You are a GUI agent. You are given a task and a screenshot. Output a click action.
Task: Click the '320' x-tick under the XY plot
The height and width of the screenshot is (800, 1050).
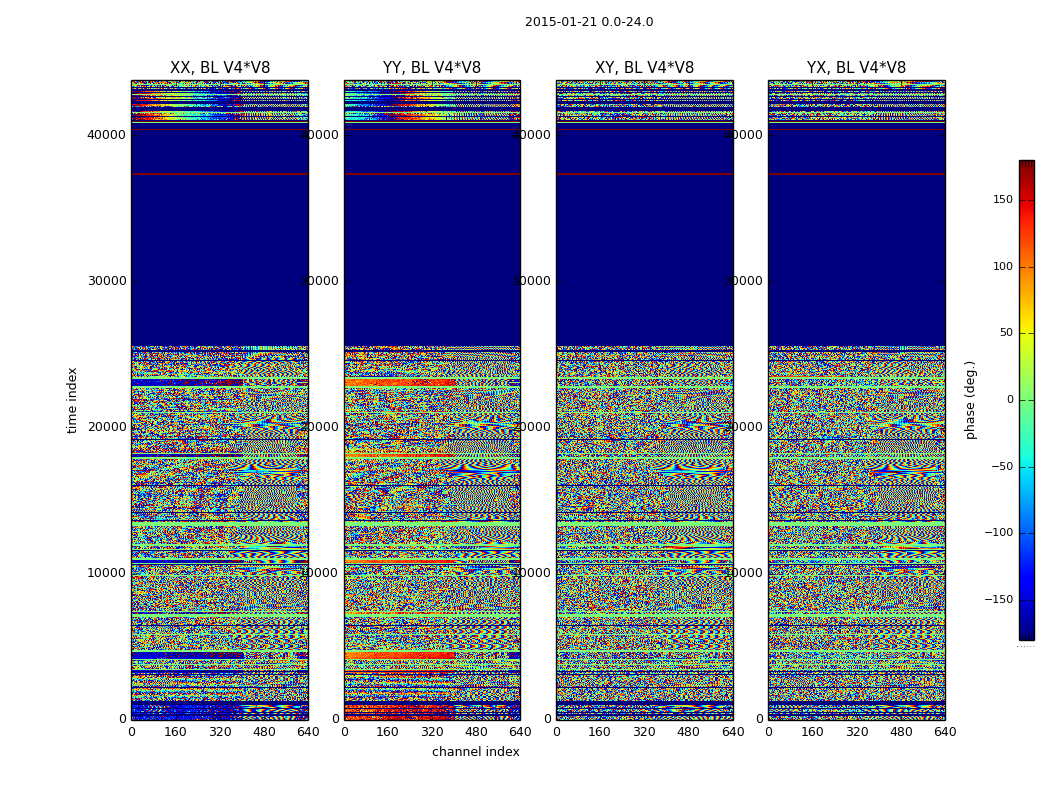click(x=644, y=732)
